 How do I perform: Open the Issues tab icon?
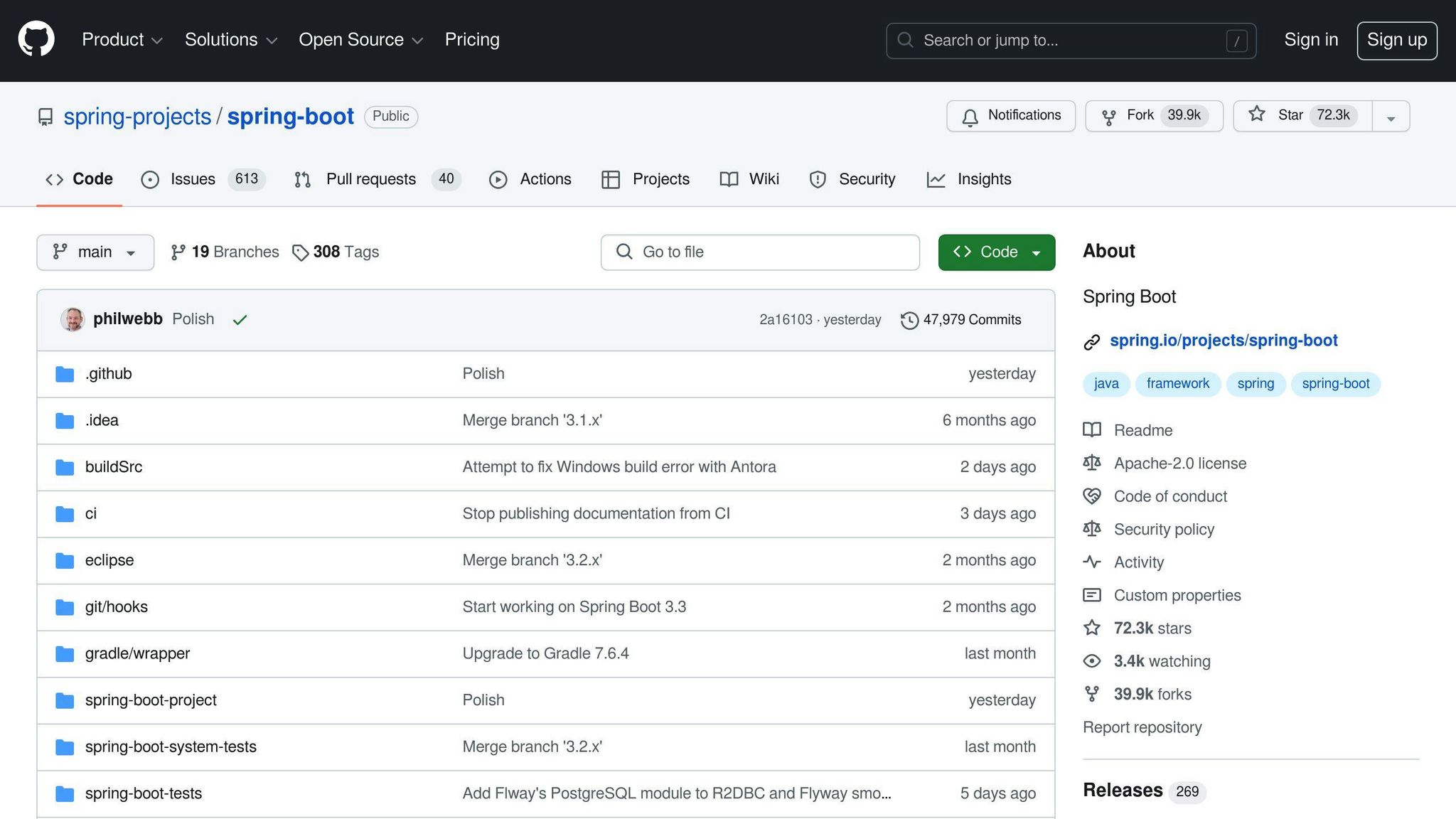[150, 179]
